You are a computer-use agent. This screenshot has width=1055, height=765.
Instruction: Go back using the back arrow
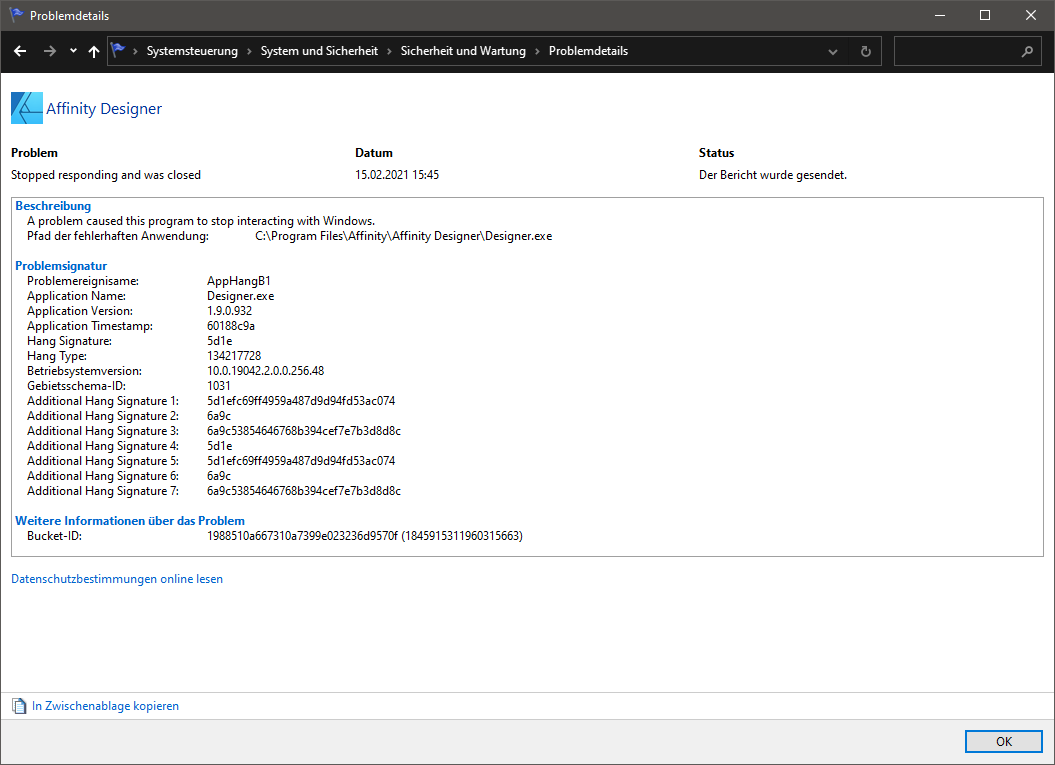point(20,51)
